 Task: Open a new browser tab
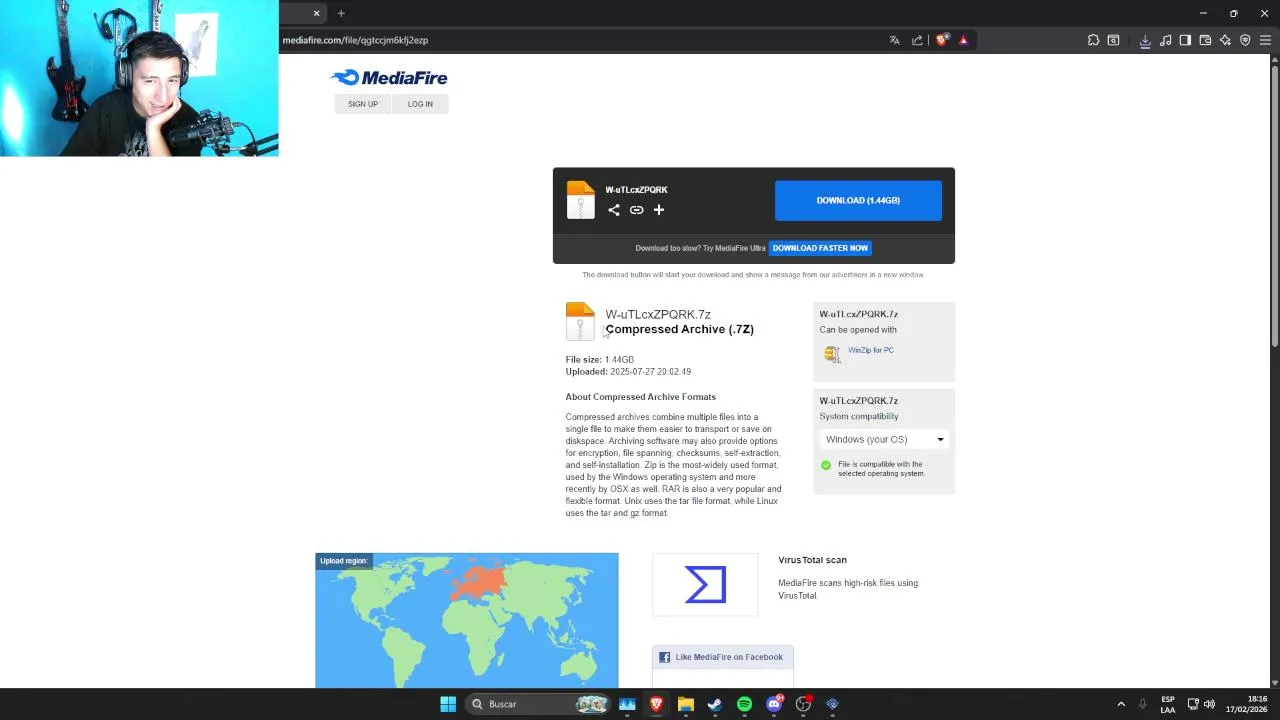click(x=341, y=13)
